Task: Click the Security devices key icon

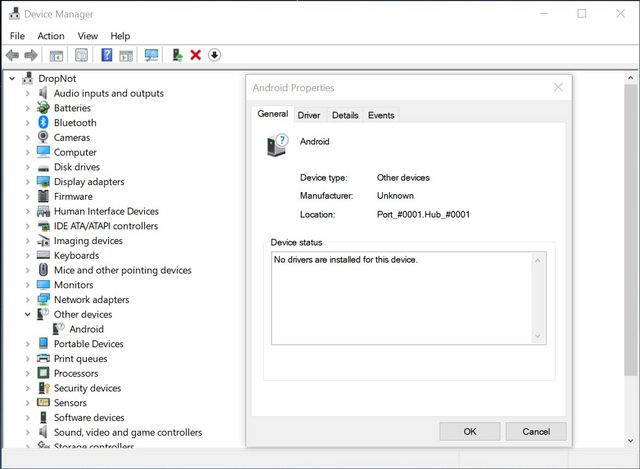Action: coord(43,388)
